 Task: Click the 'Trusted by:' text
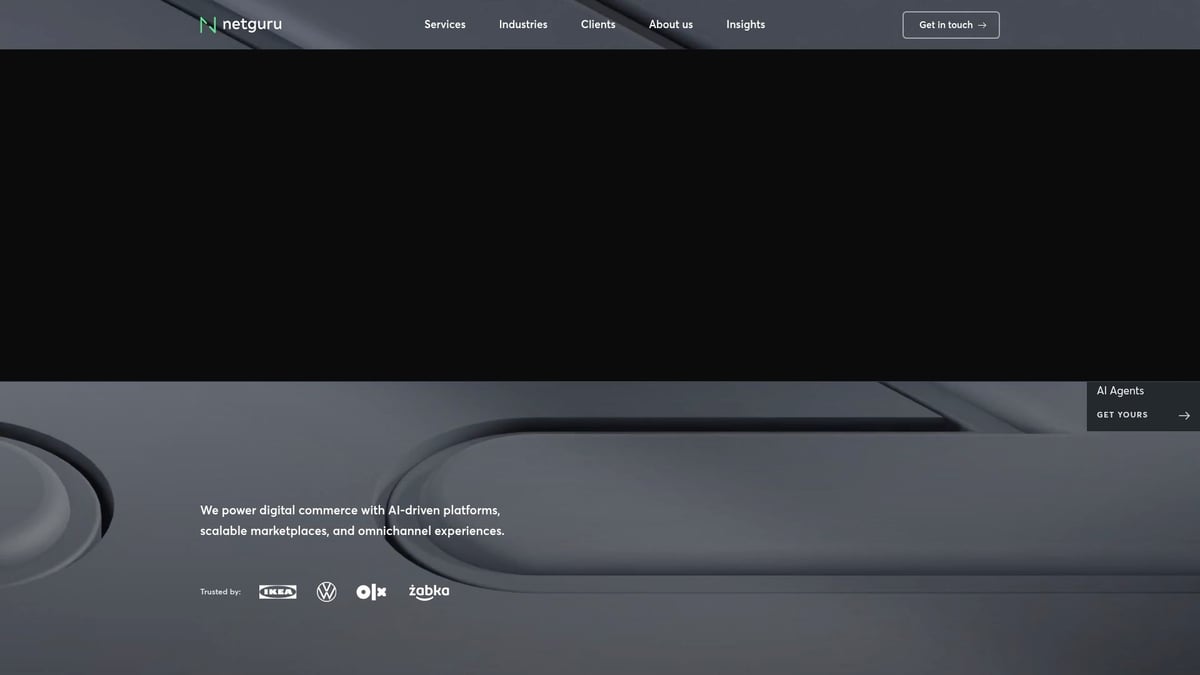(220, 592)
